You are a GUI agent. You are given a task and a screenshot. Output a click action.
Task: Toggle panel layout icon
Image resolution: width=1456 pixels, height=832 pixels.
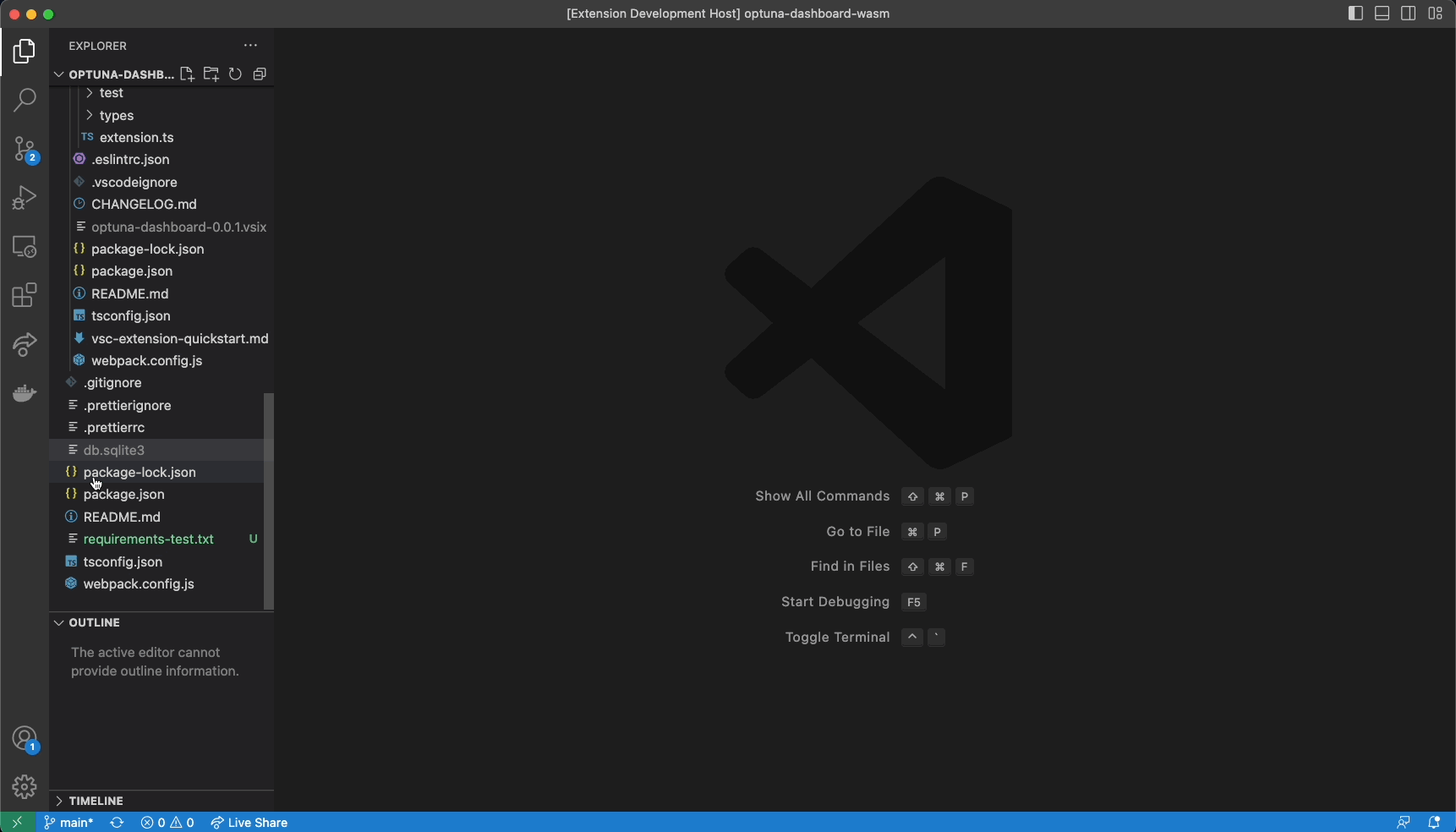pos(1382,14)
